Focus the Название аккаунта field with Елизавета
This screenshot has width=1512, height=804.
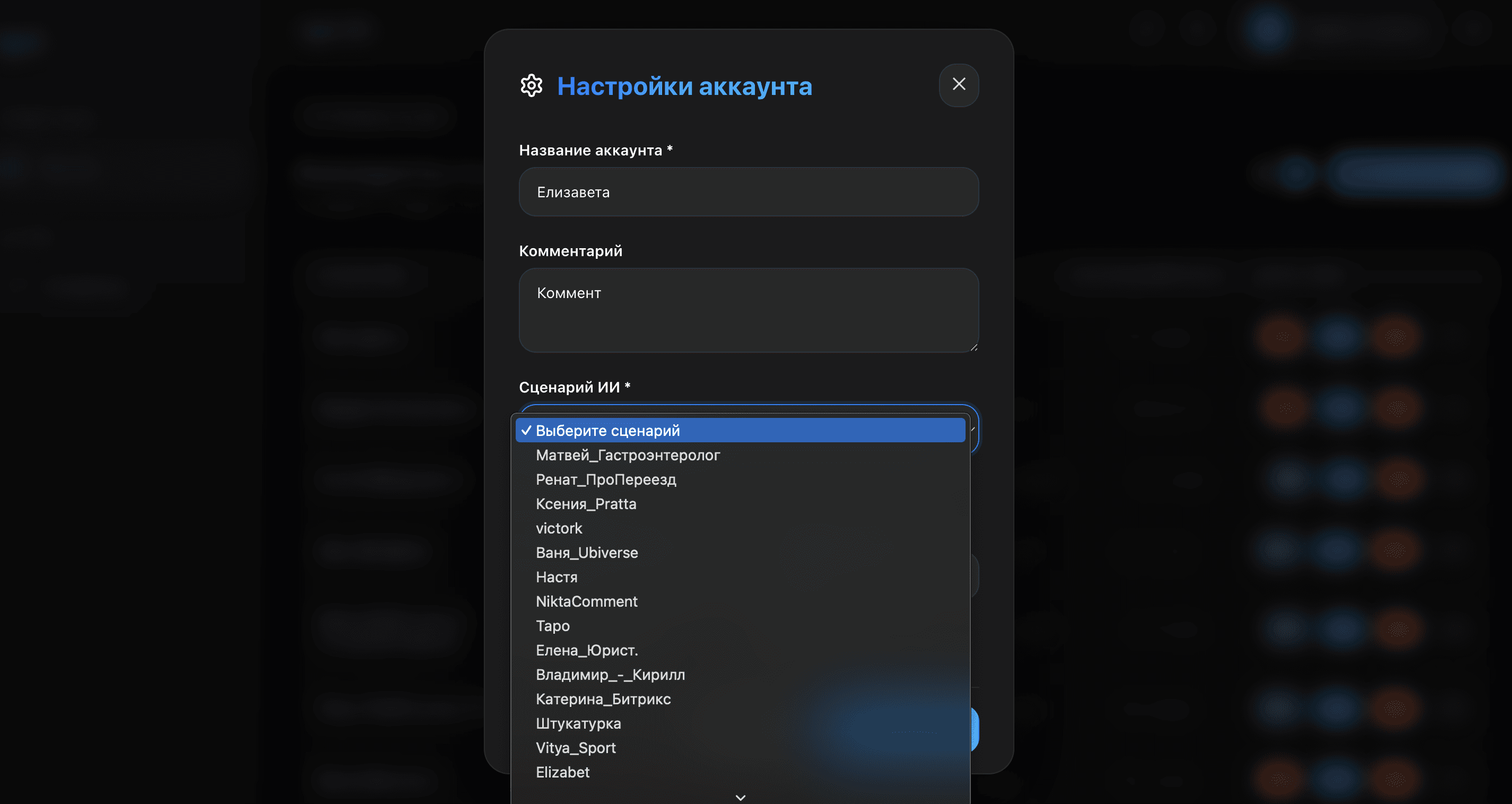click(x=749, y=192)
